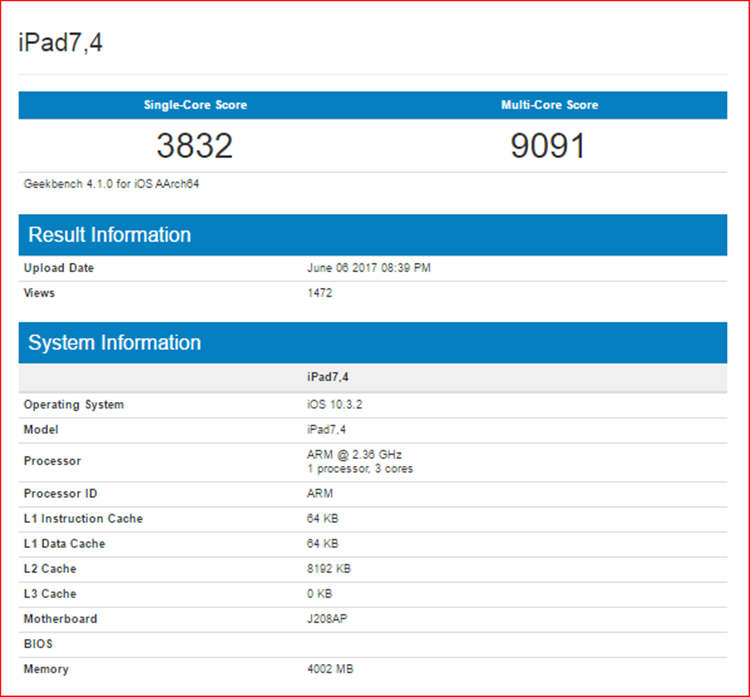Image resolution: width=750 pixels, height=697 pixels.
Task: Select the Model value iPad7,4
Action: [x=326, y=430]
